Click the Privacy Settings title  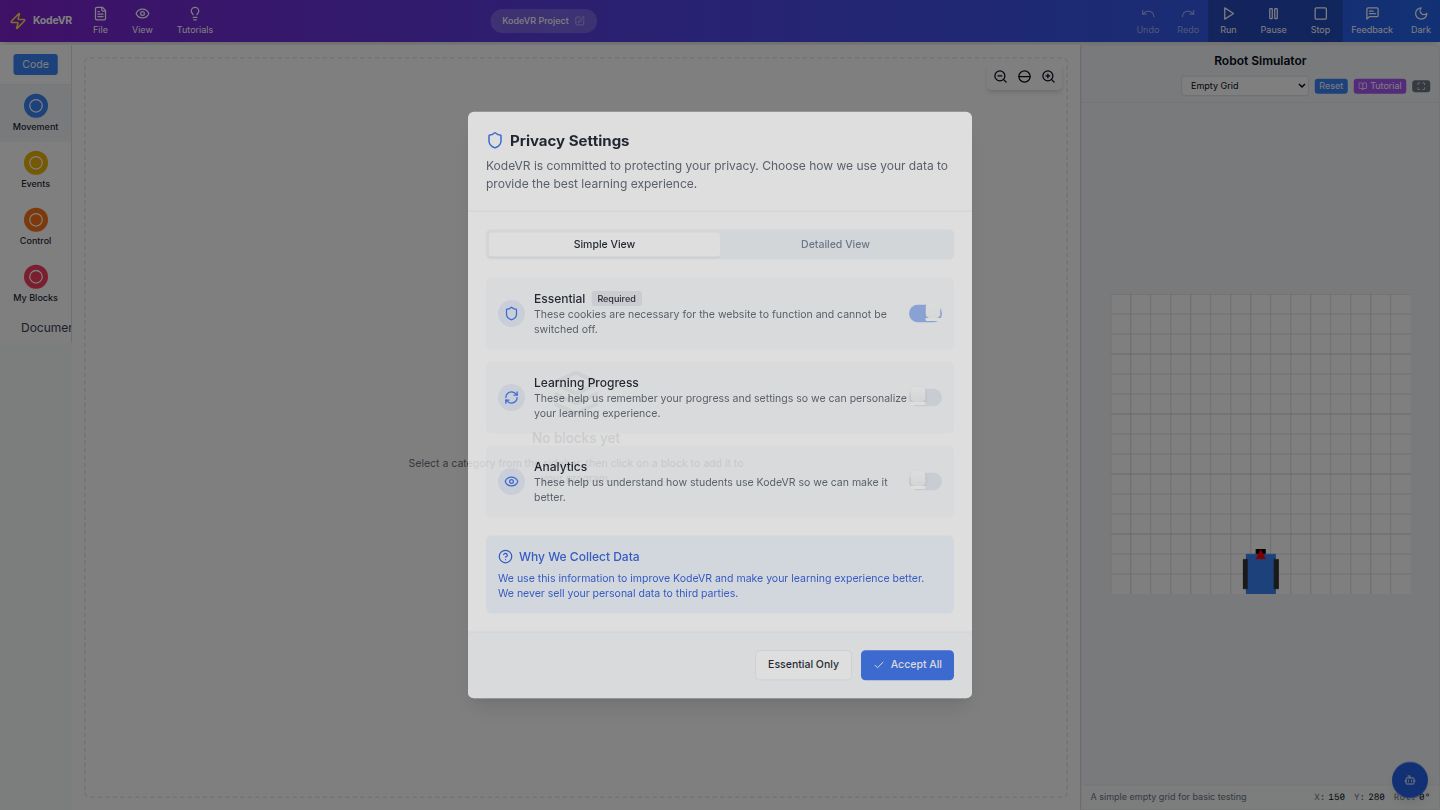point(569,141)
